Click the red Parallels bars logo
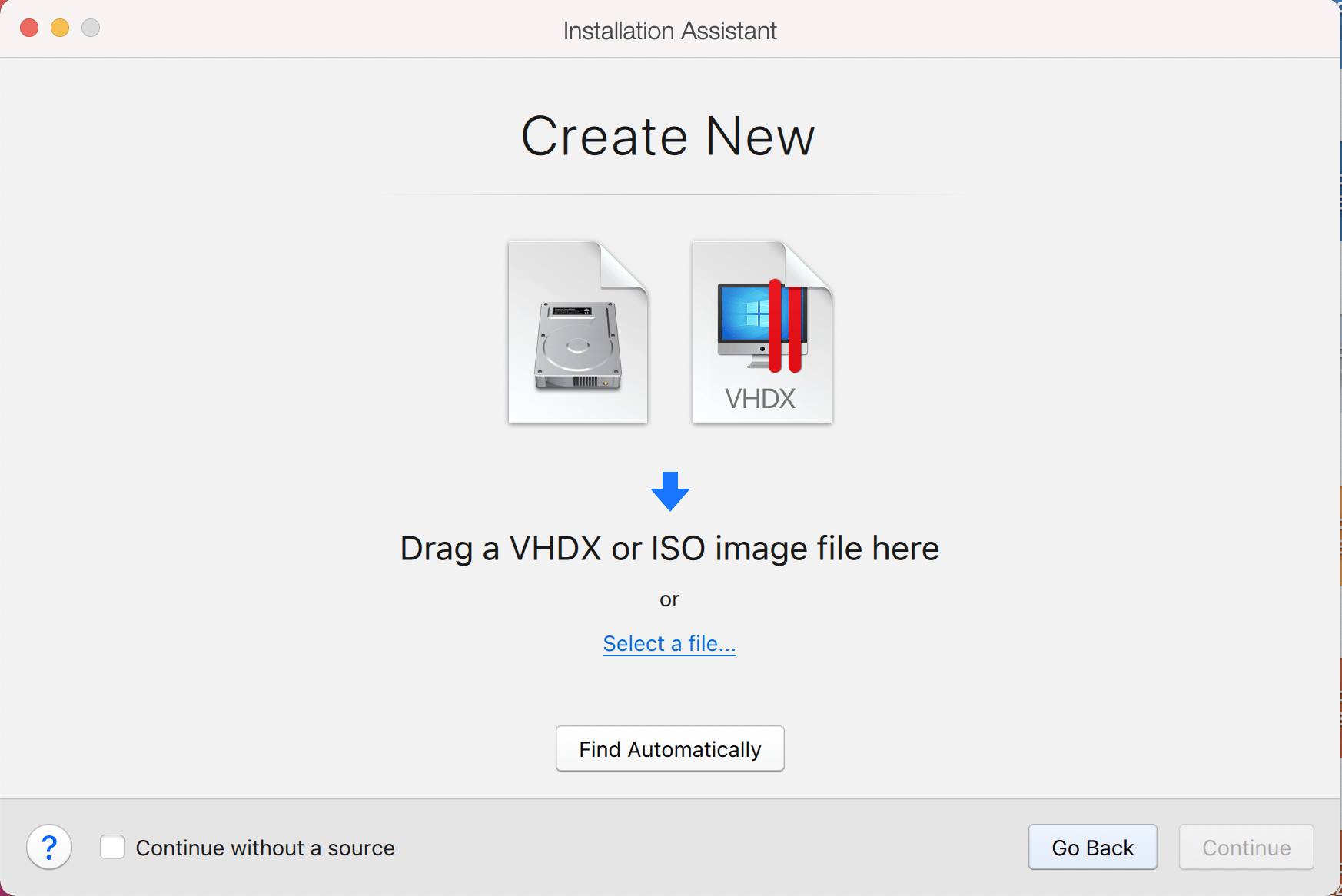 [x=785, y=327]
